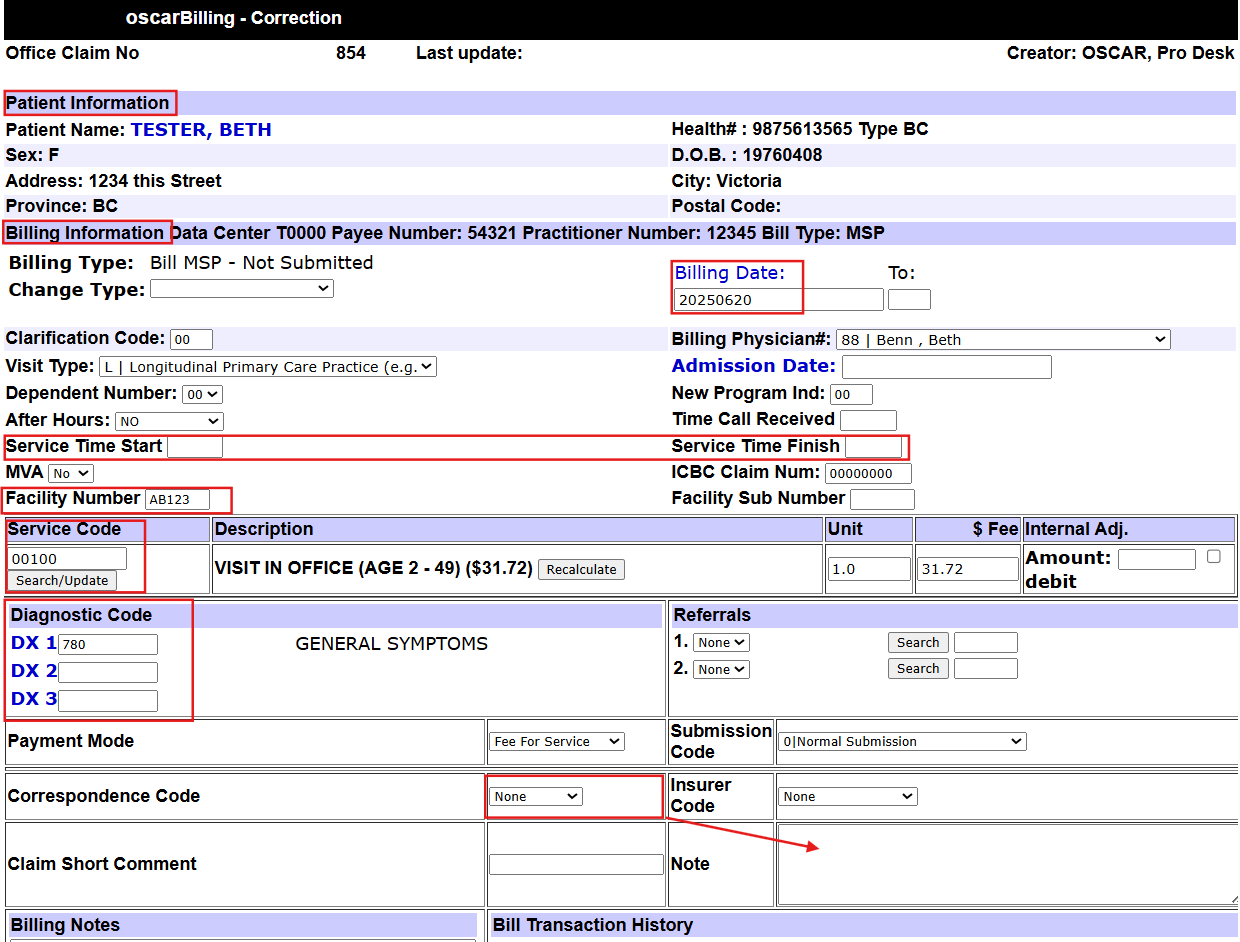The width and height of the screenshot is (1240, 942).
Task: Click the Search button for referral 2
Action: tap(917, 668)
